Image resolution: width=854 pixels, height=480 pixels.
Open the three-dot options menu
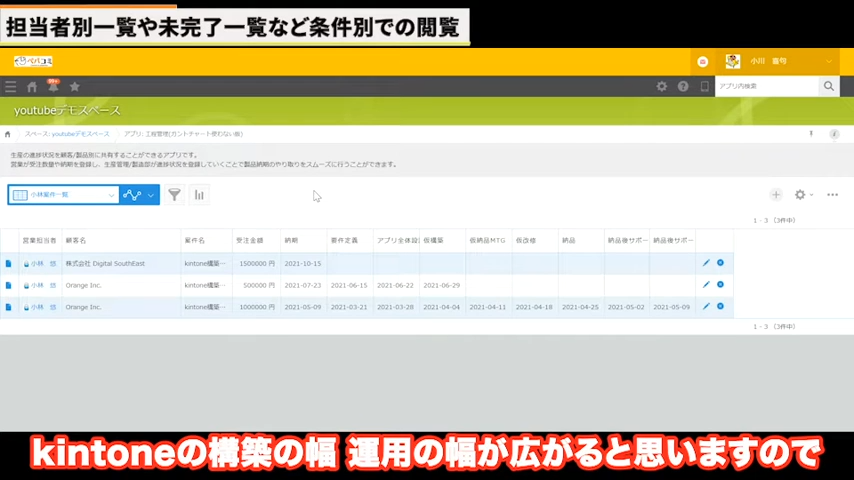pos(832,195)
